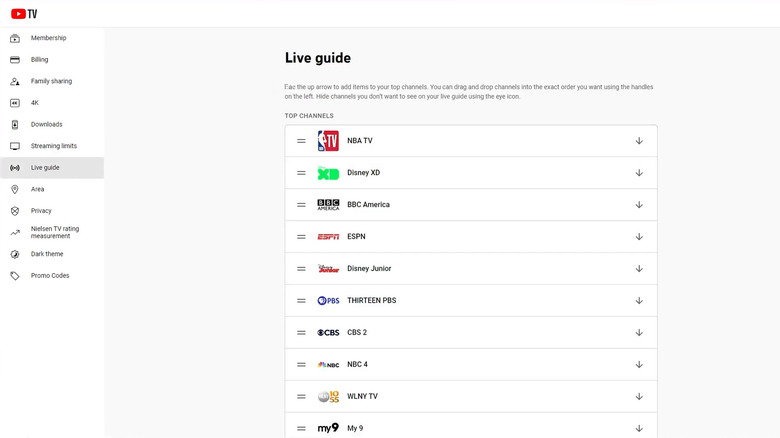Open Downloads settings
The height and width of the screenshot is (438, 780).
(52, 124)
